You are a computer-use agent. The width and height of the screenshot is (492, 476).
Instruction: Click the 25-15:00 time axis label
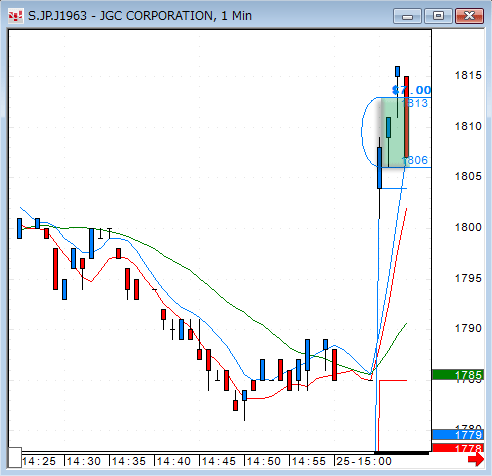tap(364, 461)
